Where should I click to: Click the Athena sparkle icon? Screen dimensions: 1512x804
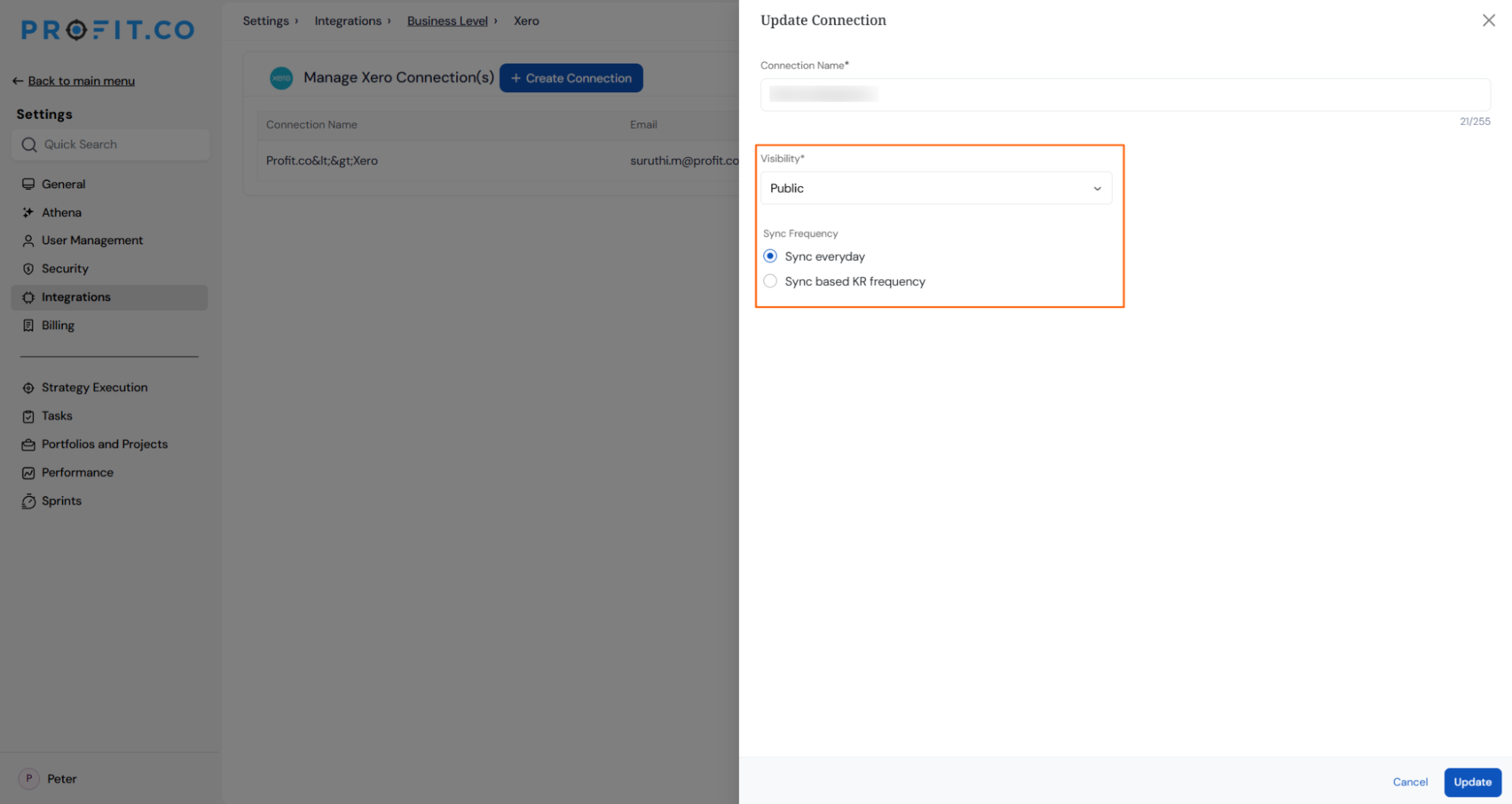[x=28, y=213]
